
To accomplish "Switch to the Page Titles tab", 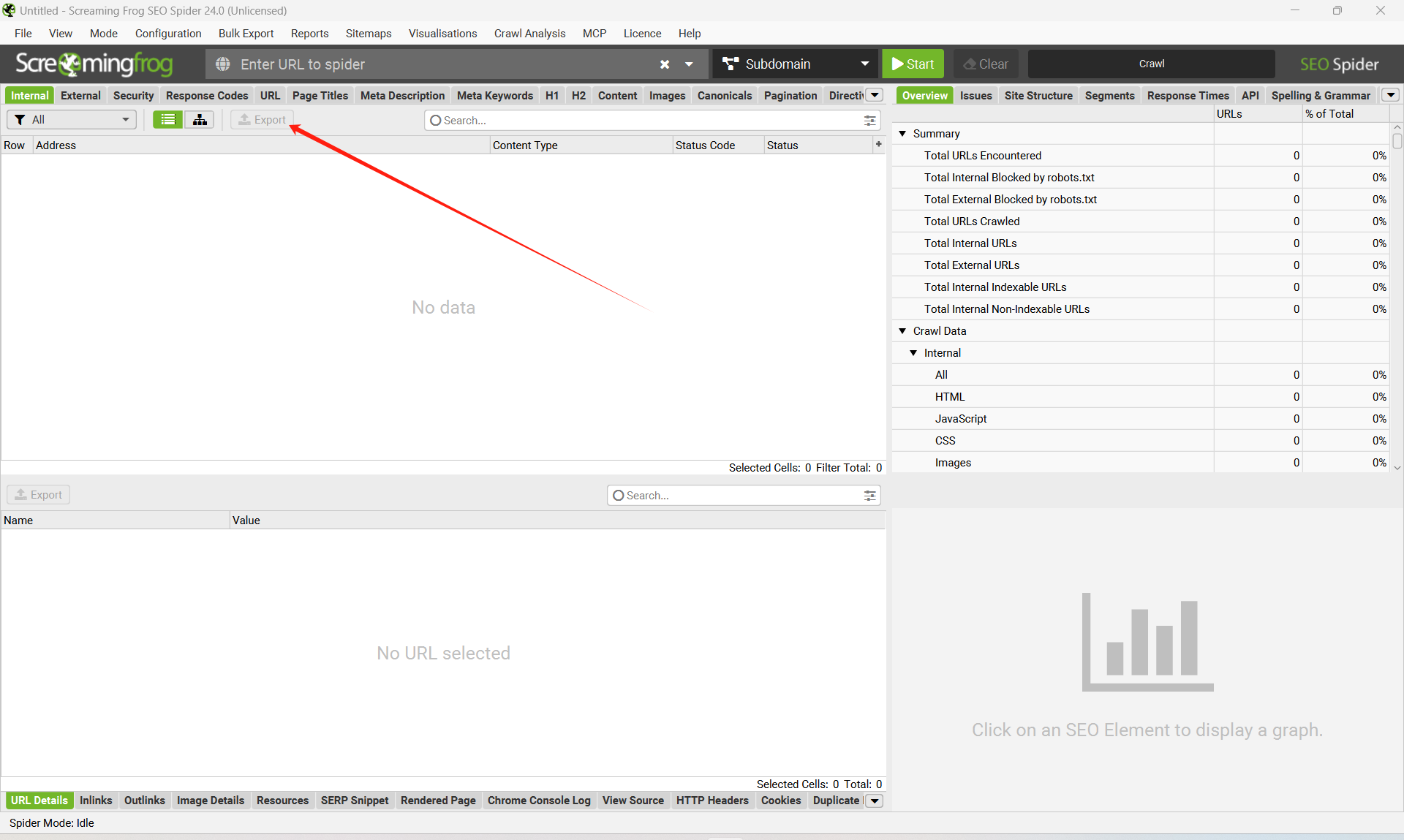I will point(320,96).
